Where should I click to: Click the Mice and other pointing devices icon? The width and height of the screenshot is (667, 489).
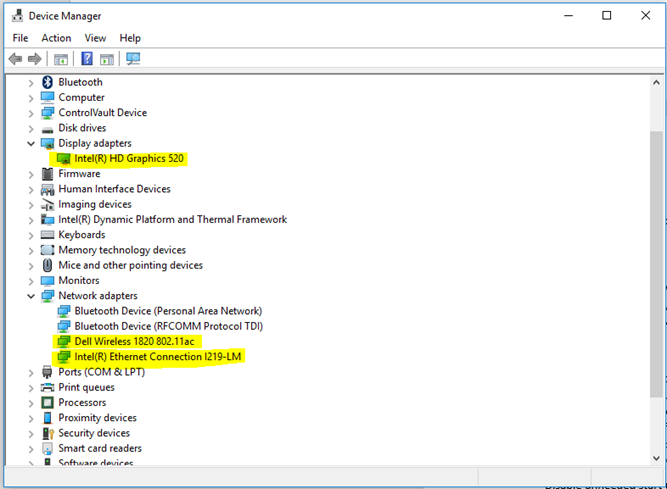tap(48, 265)
